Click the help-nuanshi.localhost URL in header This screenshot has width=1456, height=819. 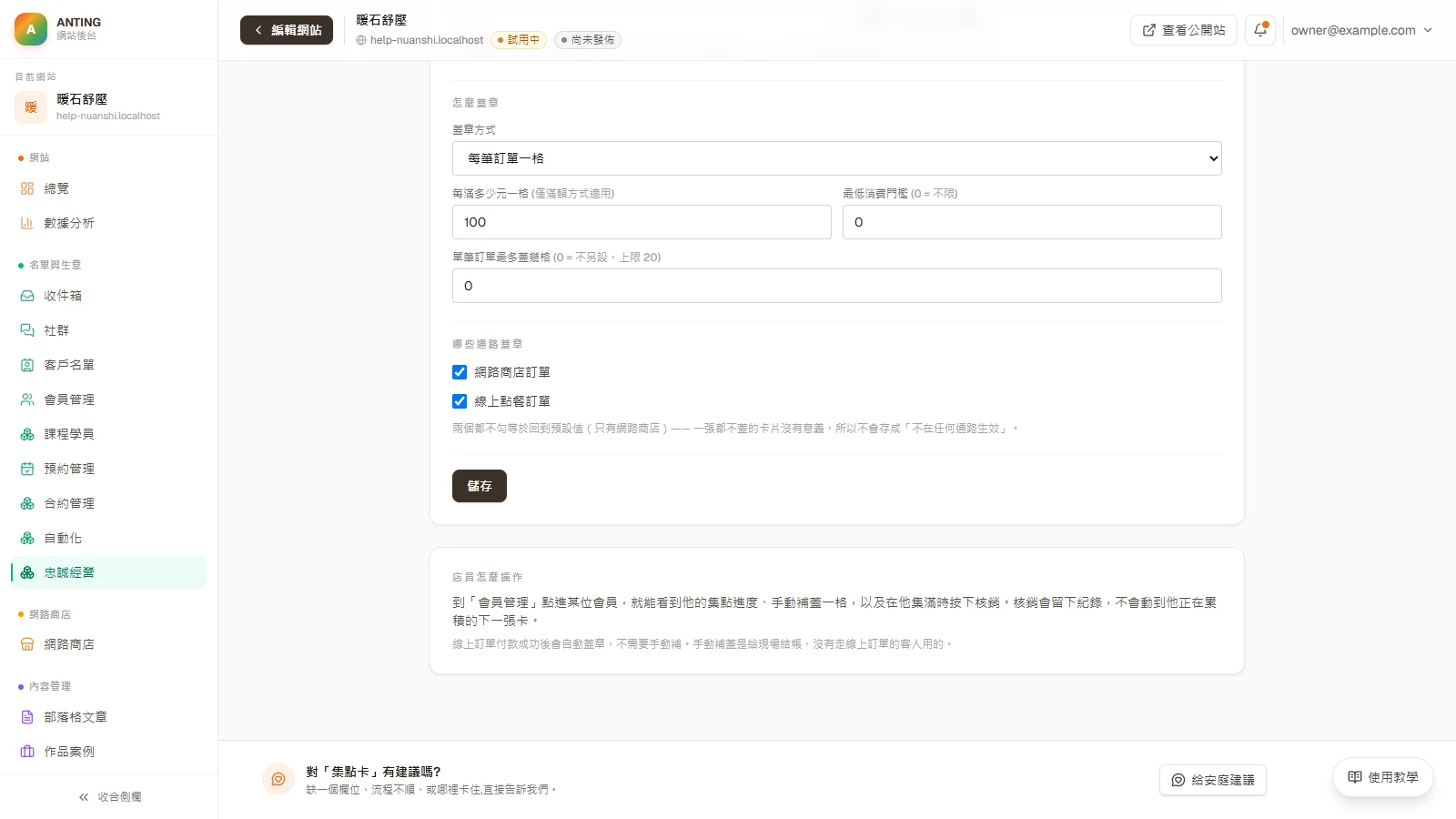point(427,40)
